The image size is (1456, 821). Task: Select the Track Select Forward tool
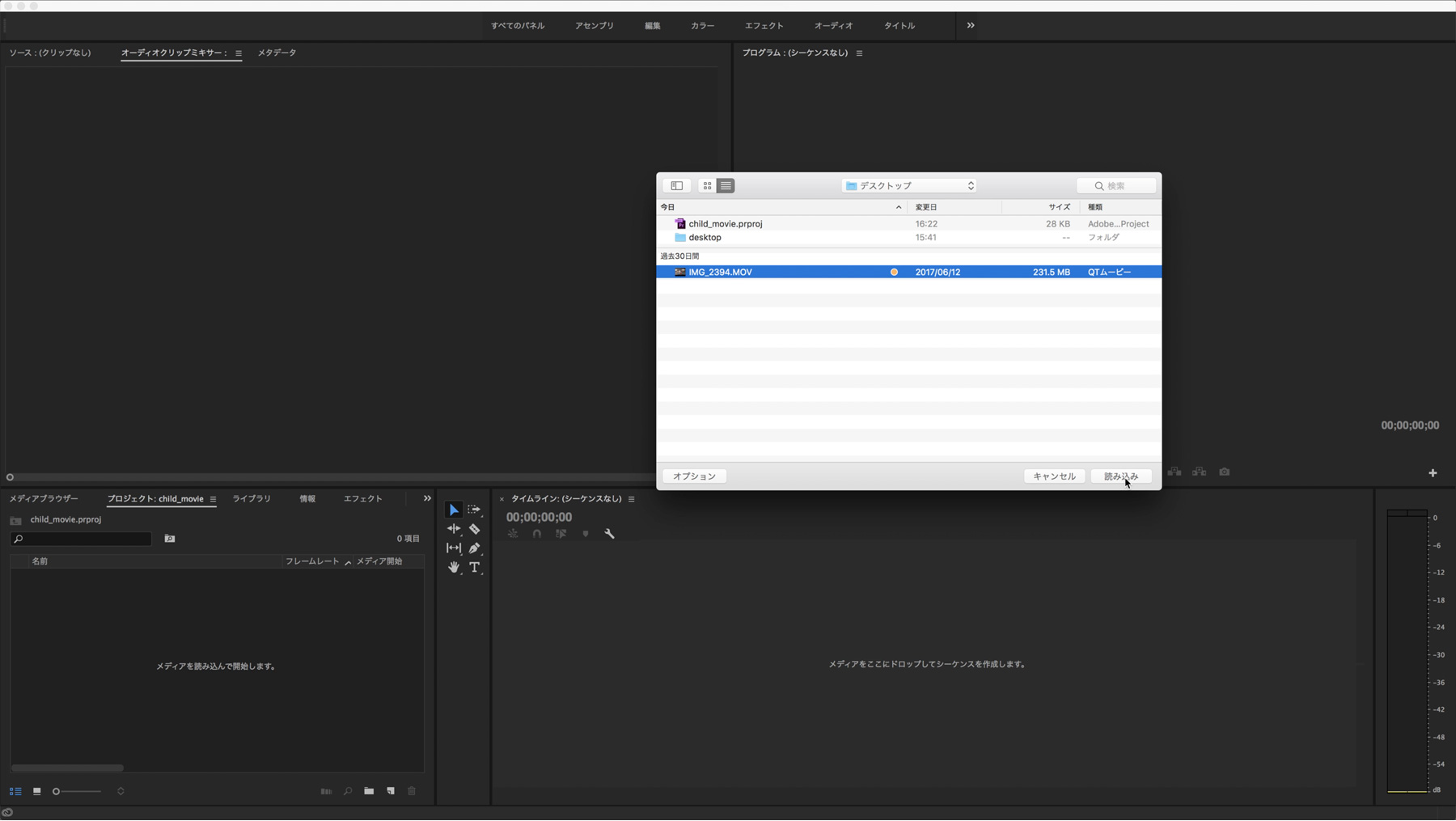click(x=474, y=510)
